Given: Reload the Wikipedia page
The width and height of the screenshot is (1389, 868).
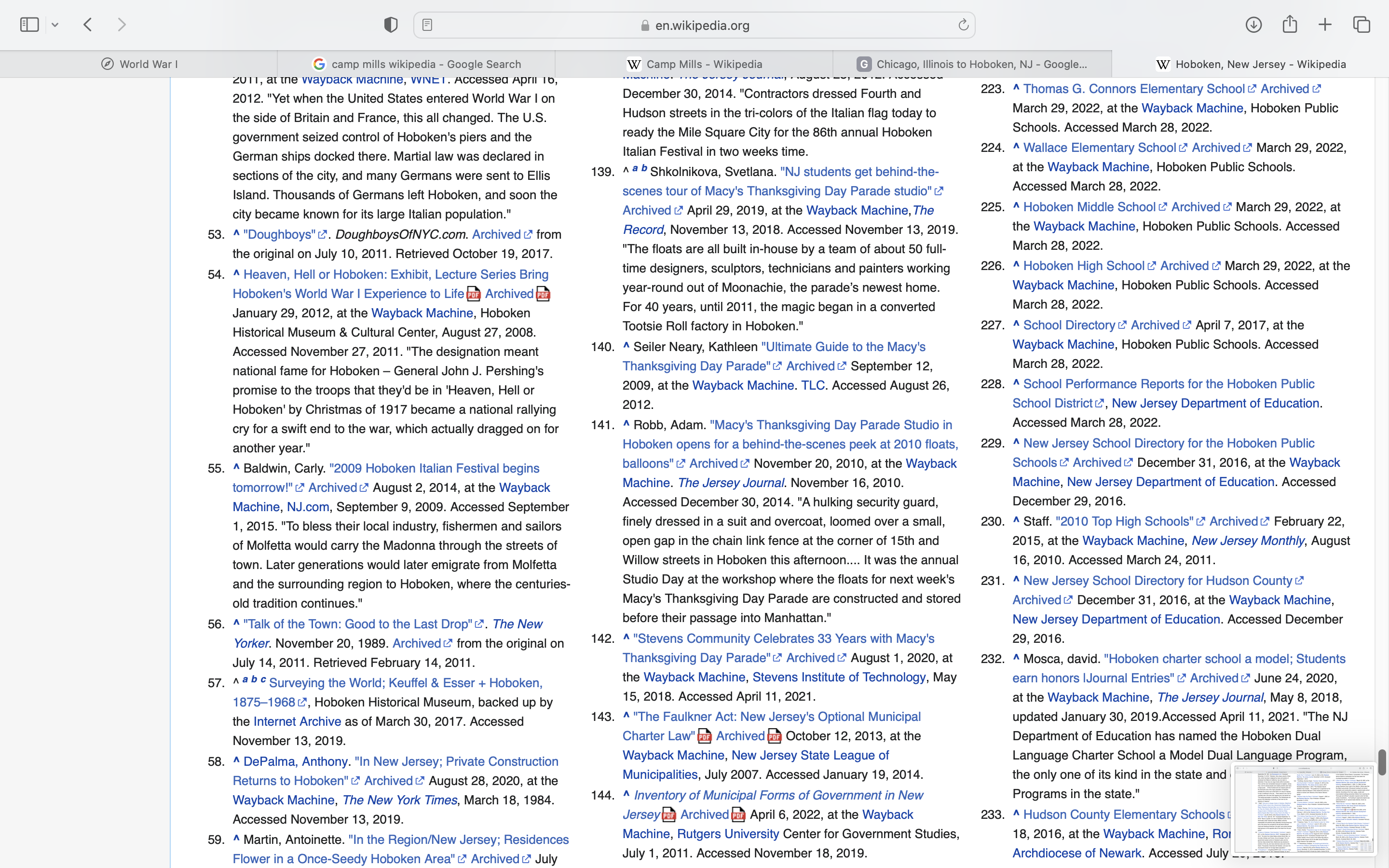Looking at the screenshot, I should click(x=963, y=25).
